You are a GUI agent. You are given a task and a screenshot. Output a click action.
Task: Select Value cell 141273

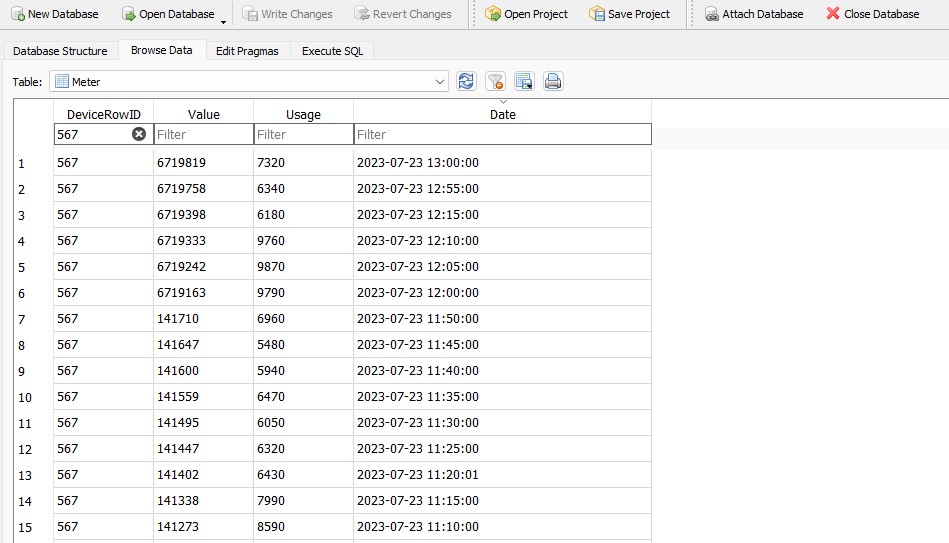pos(203,527)
